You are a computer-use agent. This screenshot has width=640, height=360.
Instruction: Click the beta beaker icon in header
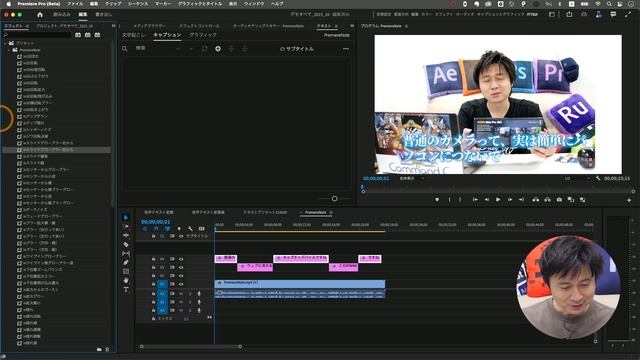pos(598,14)
